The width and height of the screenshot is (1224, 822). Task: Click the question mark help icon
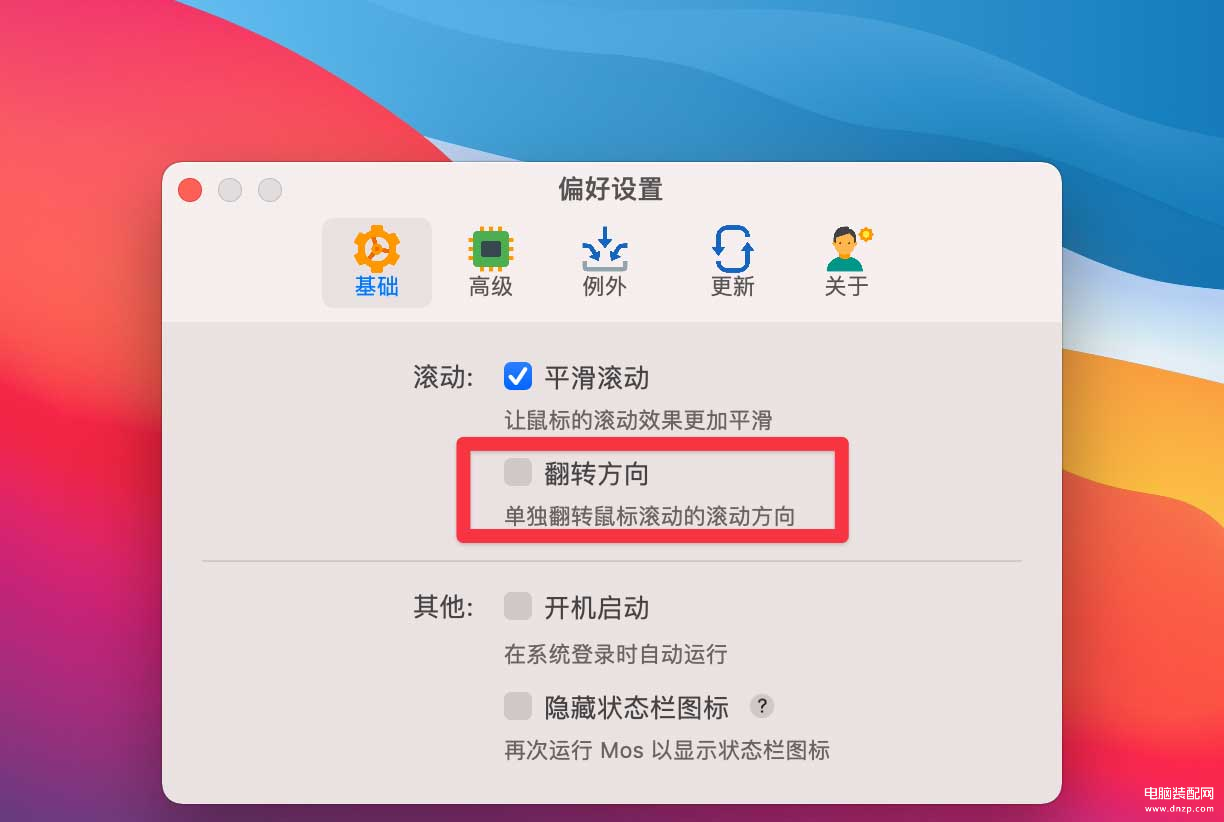tap(762, 707)
